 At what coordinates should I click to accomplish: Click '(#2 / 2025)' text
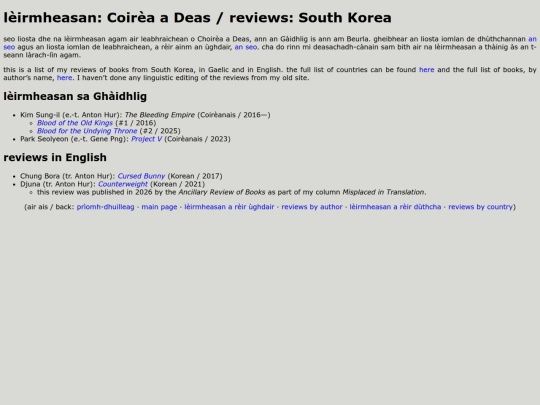coord(160,131)
